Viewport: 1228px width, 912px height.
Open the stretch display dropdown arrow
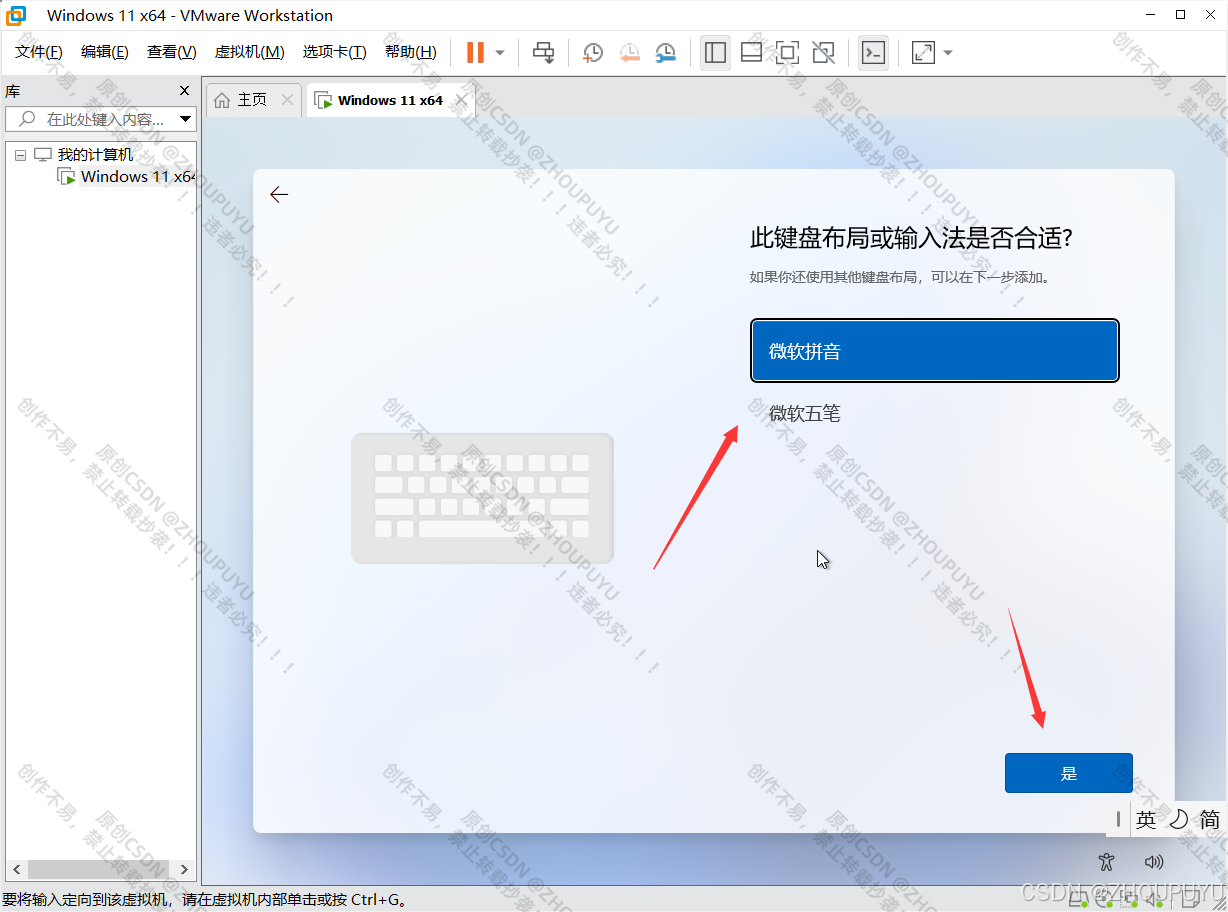pos(947,53)
